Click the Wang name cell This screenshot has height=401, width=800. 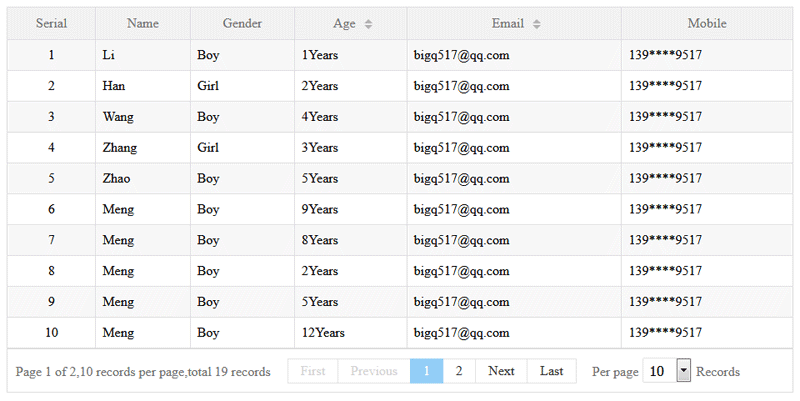[x=117, y=117]
